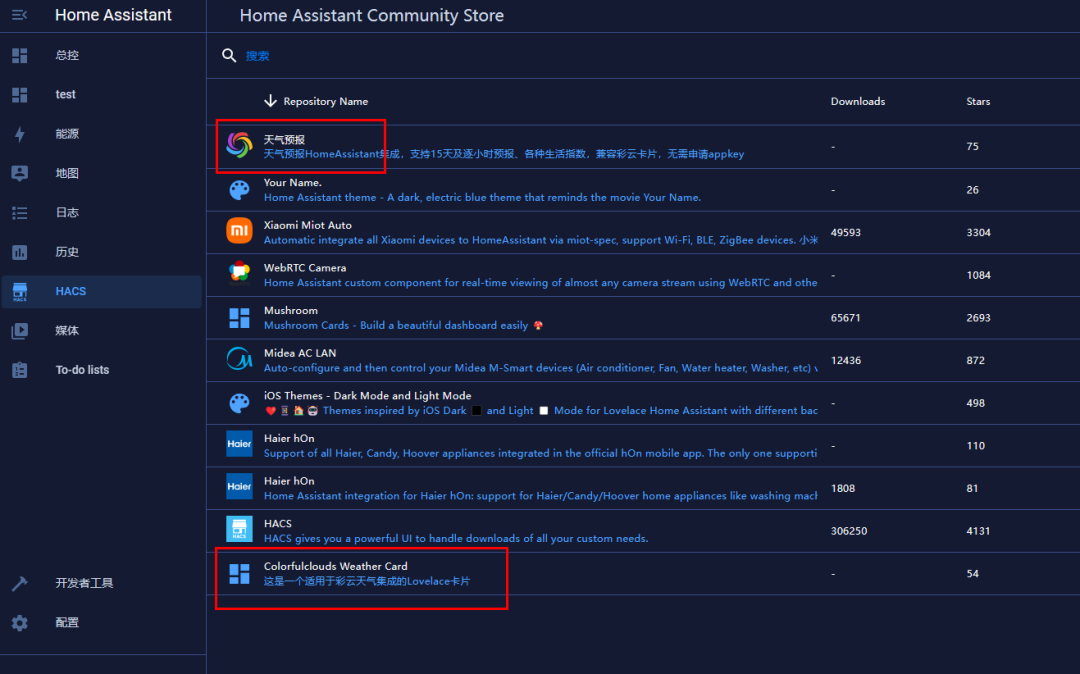Click downloads value 65671
1080x674 pixels.
tap(845, 318)
